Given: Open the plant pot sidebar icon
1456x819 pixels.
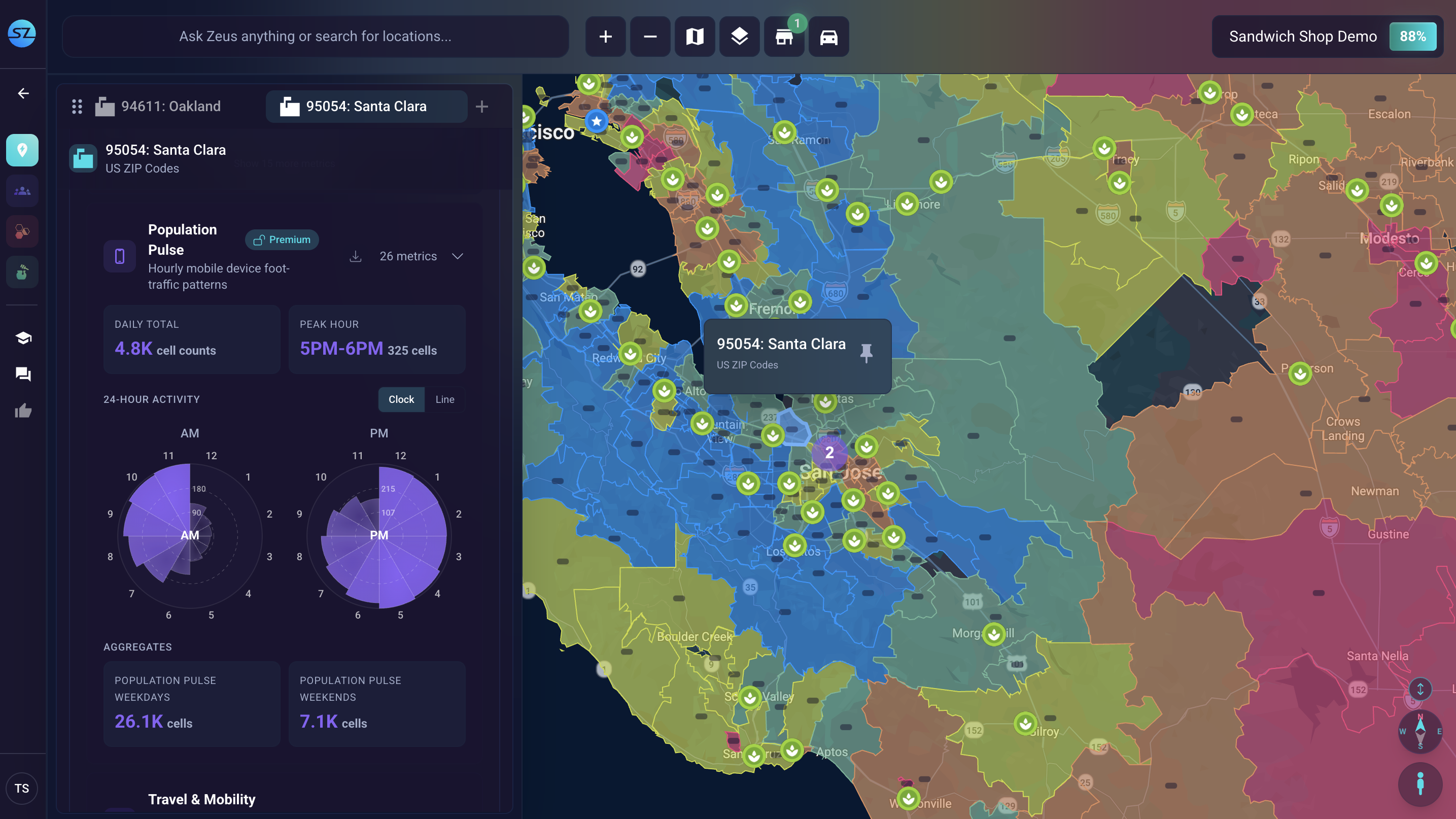Looking at the screenshot, I should tap(22, 272).
